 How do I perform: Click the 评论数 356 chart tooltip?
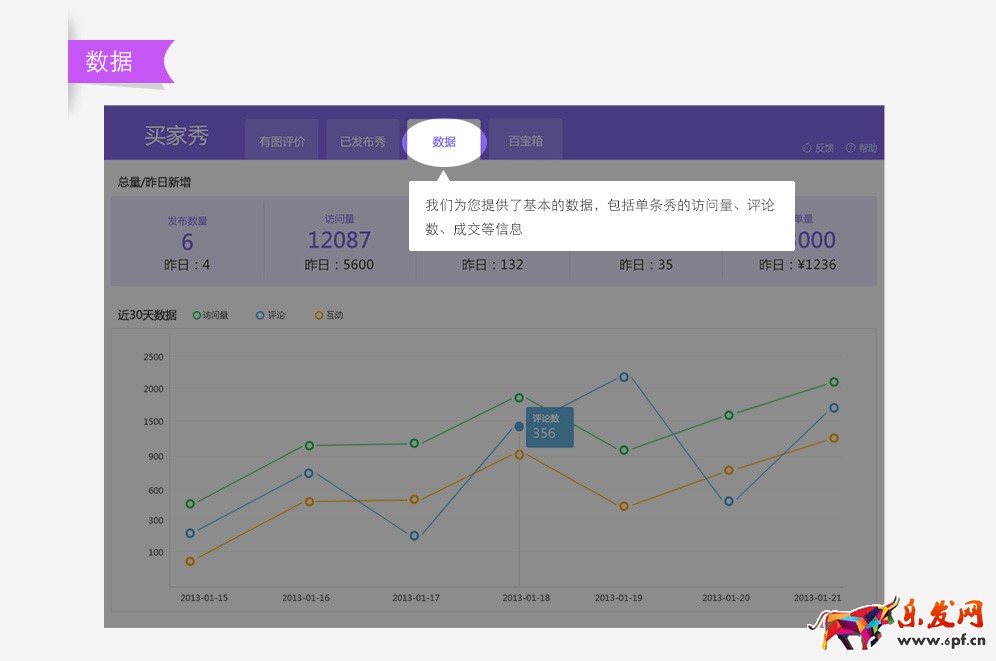coord(550,427)
